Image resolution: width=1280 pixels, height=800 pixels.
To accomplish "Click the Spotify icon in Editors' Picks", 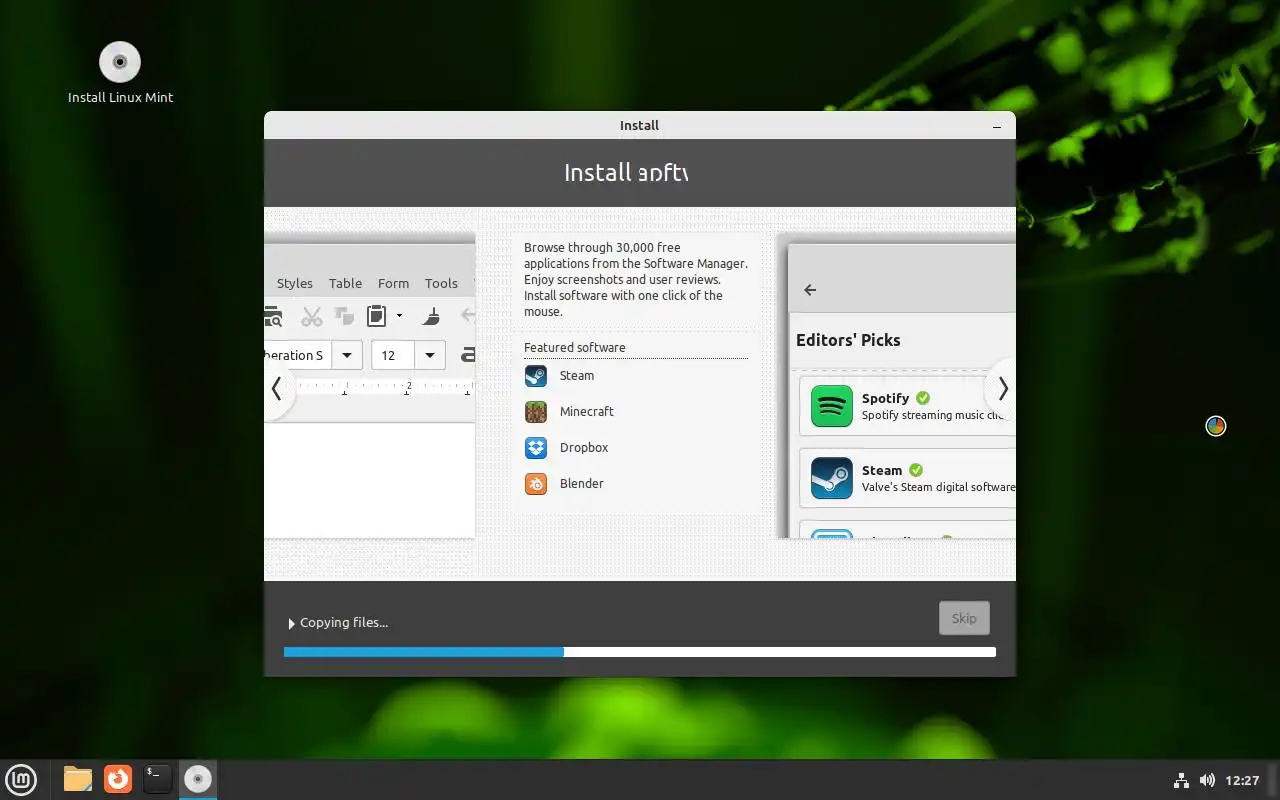I will 831,406.
